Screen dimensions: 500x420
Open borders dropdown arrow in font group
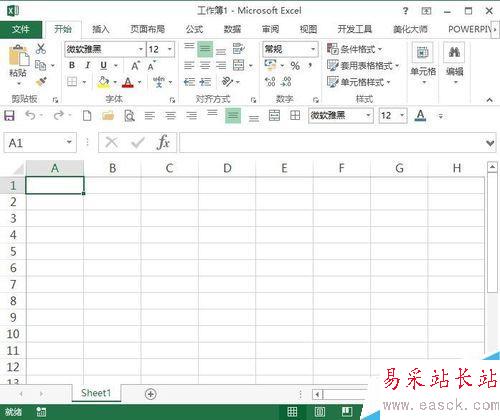(x=84, y=82)
